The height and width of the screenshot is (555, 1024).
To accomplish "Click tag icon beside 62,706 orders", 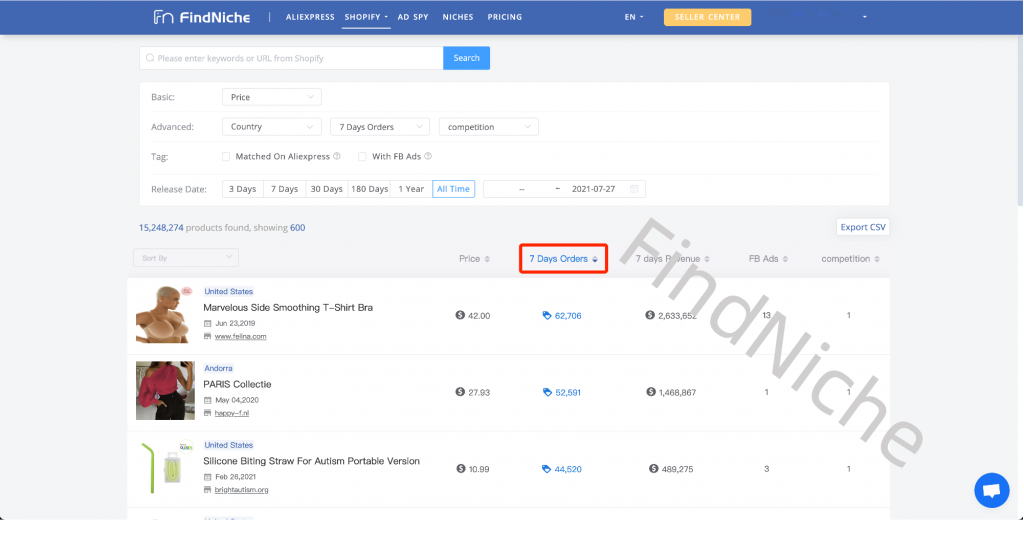I will coord(547,315).
